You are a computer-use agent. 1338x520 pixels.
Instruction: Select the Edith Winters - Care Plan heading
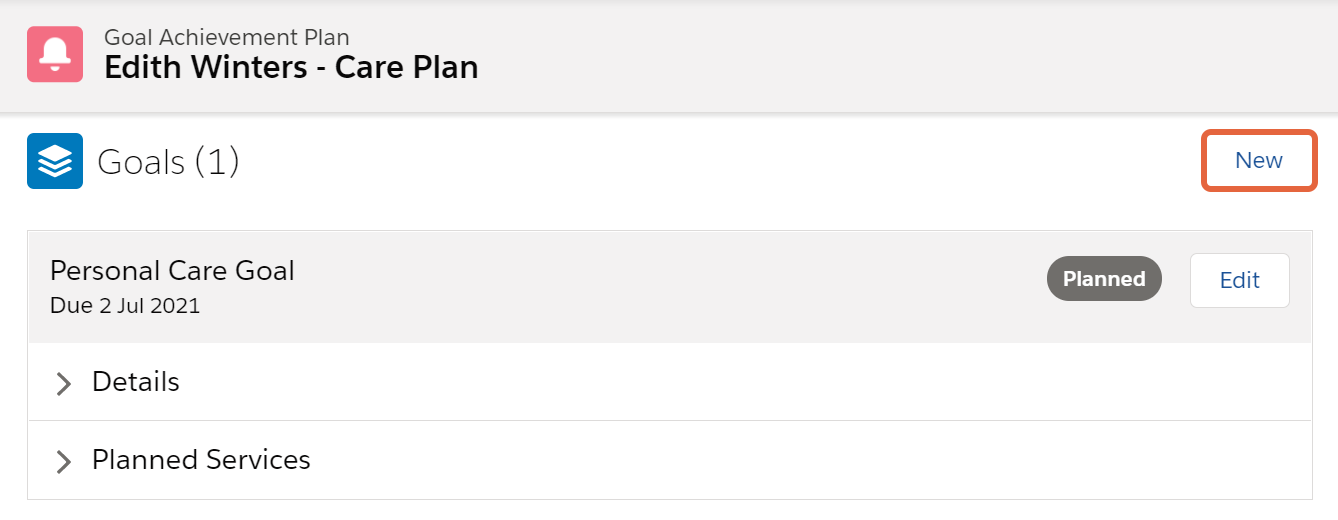pos(291,68)
